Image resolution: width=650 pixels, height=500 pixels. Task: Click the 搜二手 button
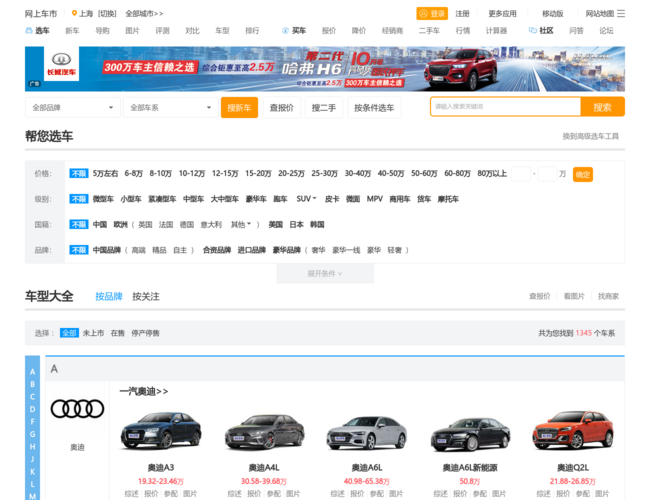click(x=324, y=108)
